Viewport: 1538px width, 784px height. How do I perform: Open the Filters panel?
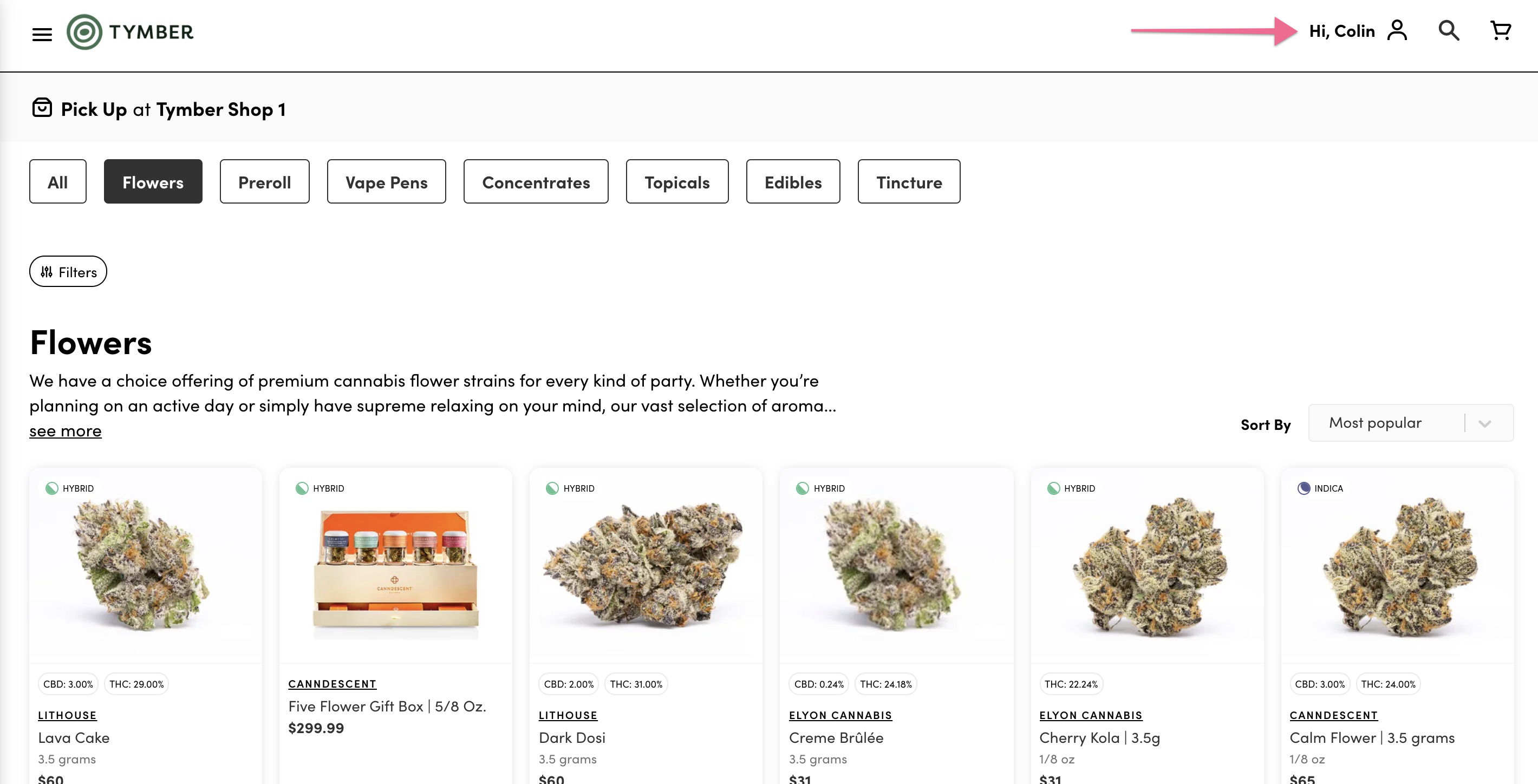(68, 272)
